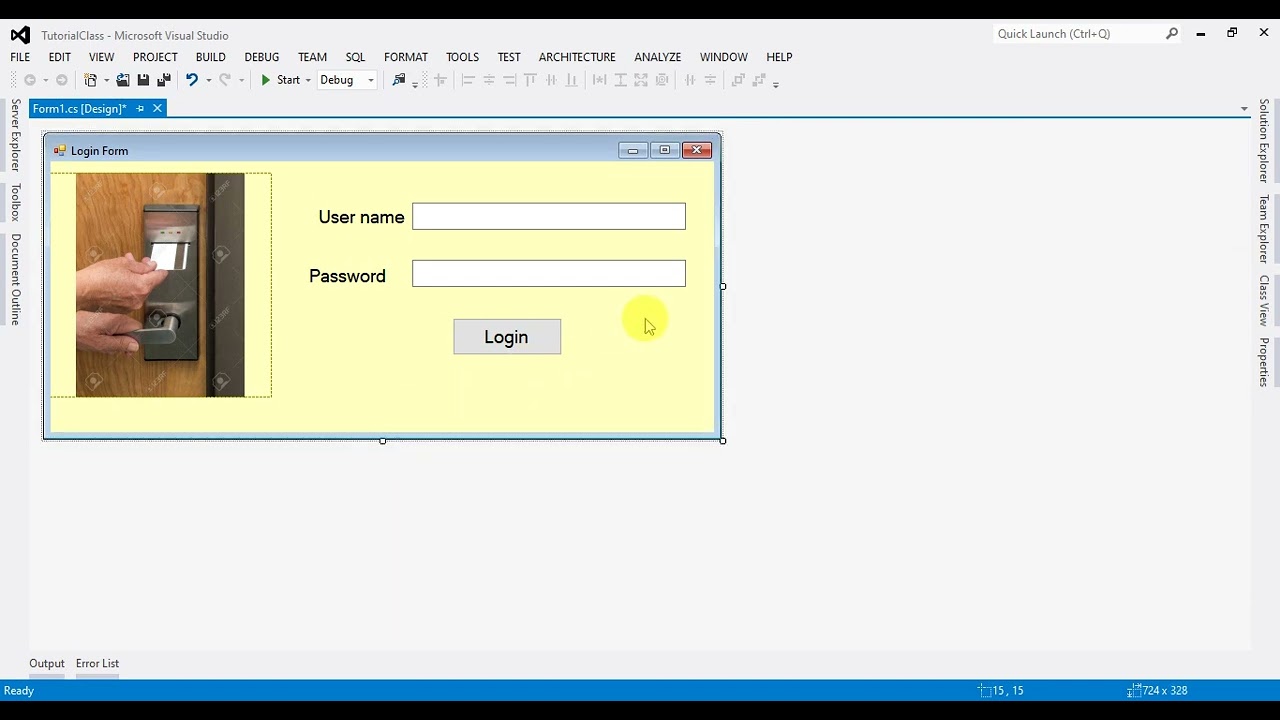Image resolution: width=1280 pixels, height=720 pixels.
Task: Open the PROJECT menu
Action: click(x=155, y=57)
